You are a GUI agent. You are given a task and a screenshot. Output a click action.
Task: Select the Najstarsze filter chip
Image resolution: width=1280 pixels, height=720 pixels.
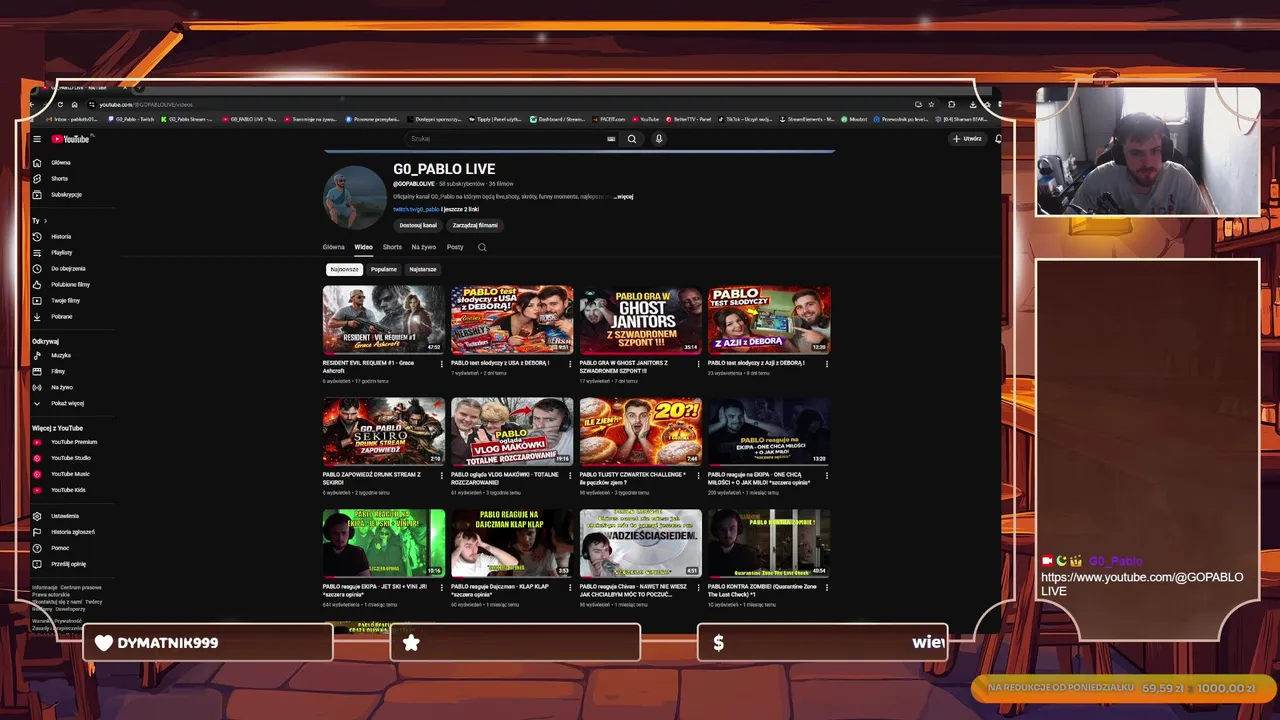[x=423, y=269]
